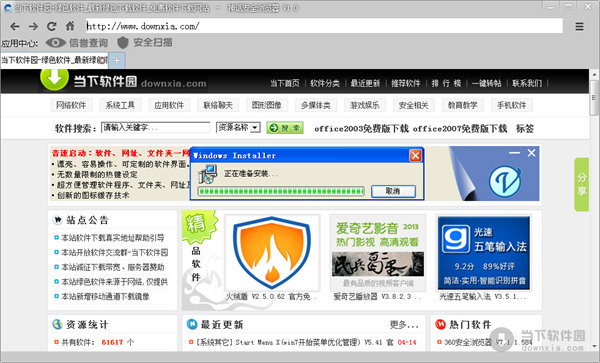Open office2003免费版下载 link

[x=361, y=129]
